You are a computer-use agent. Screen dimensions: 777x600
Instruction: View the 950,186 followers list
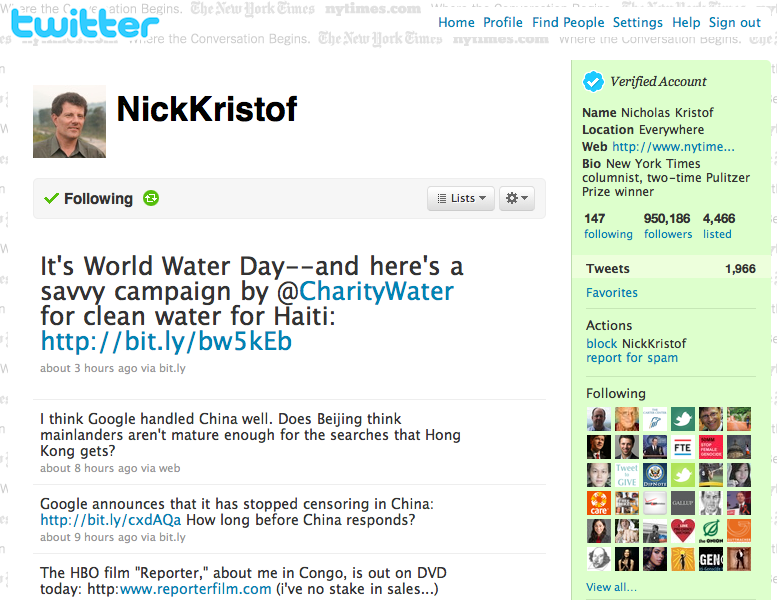click(667, 226)
